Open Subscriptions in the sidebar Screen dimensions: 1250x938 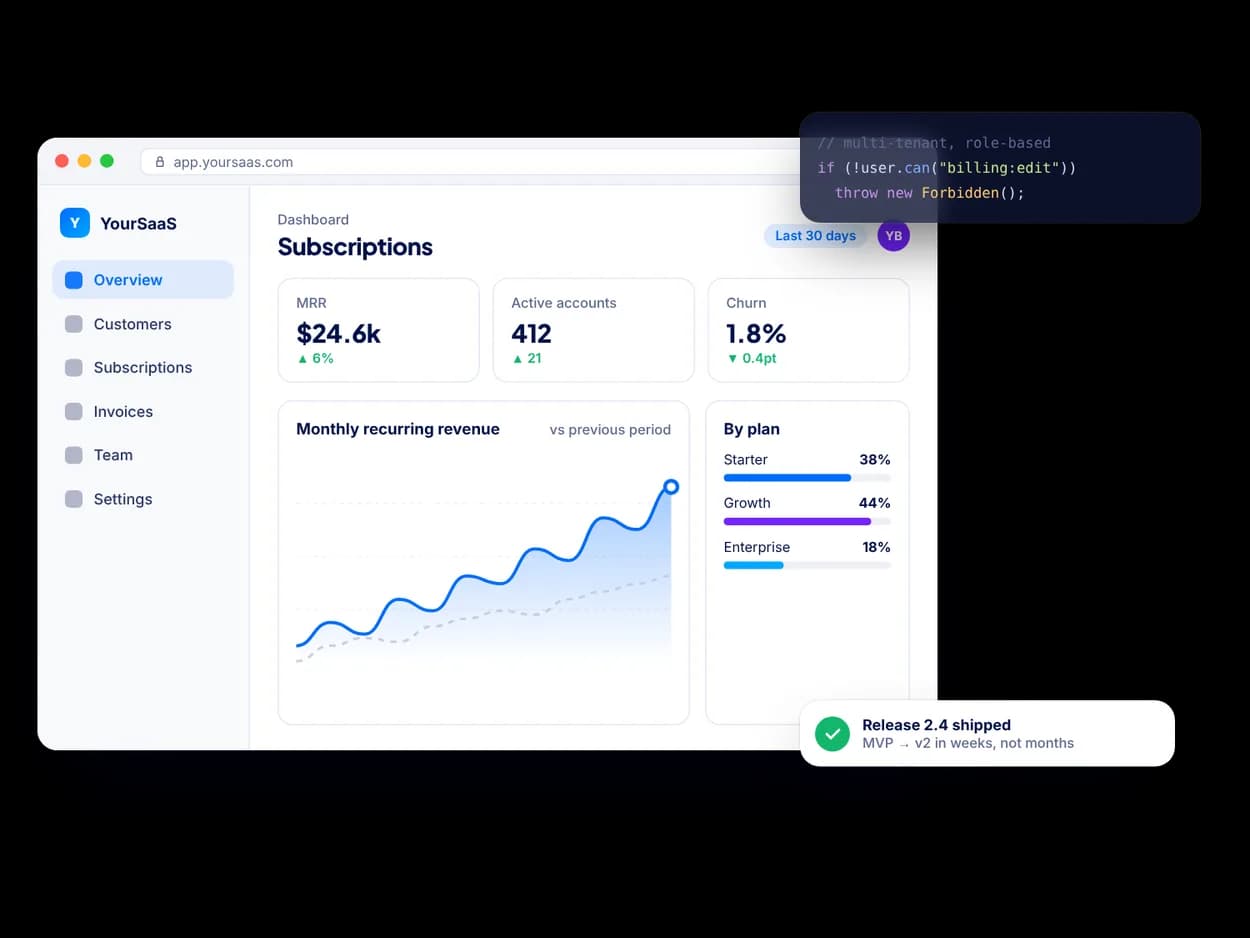tap(143, 368)
